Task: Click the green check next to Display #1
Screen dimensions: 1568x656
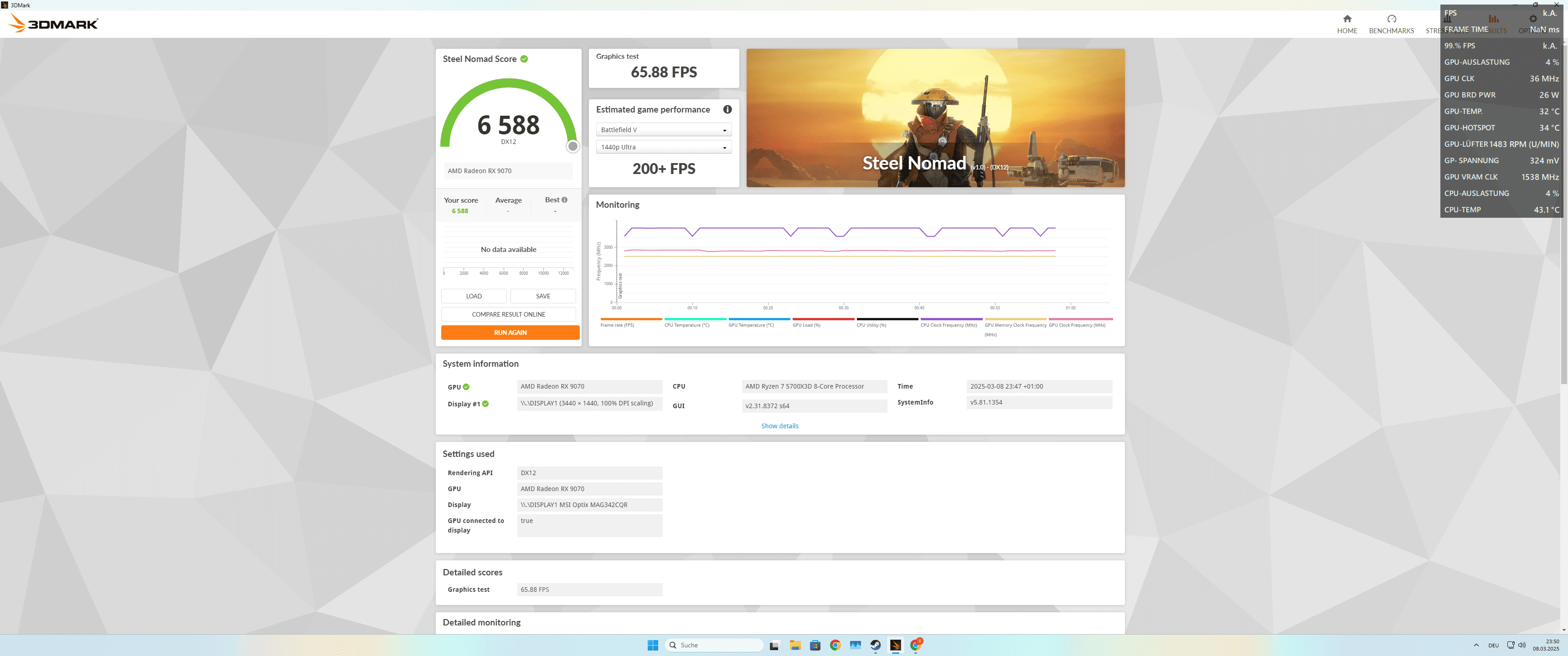Action: click(x=485, y=404)
